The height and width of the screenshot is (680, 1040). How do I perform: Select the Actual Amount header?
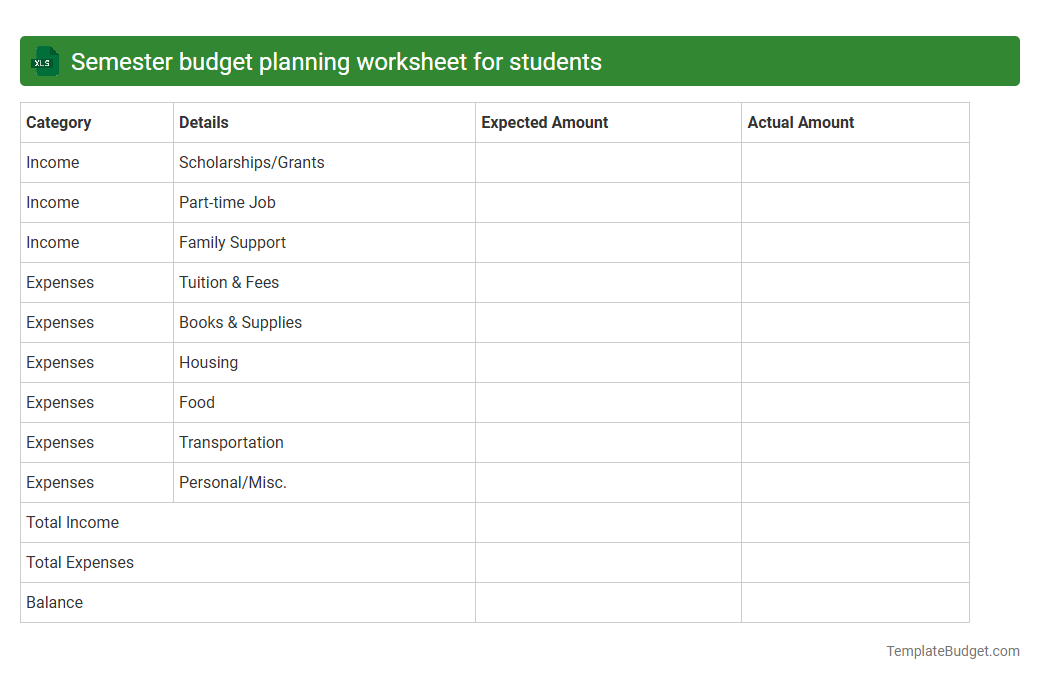[x=801, y=122]
